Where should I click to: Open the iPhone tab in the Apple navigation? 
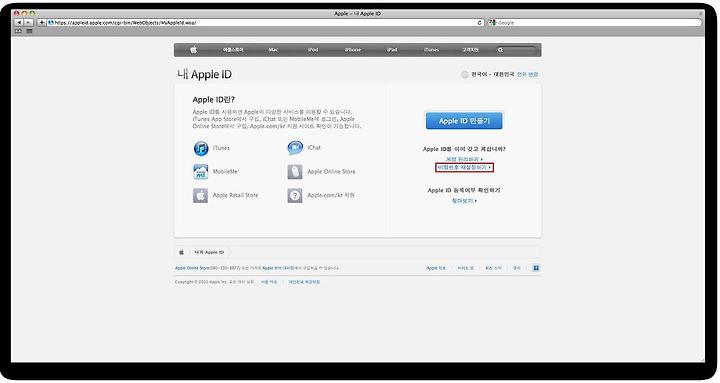click(353, 50)
